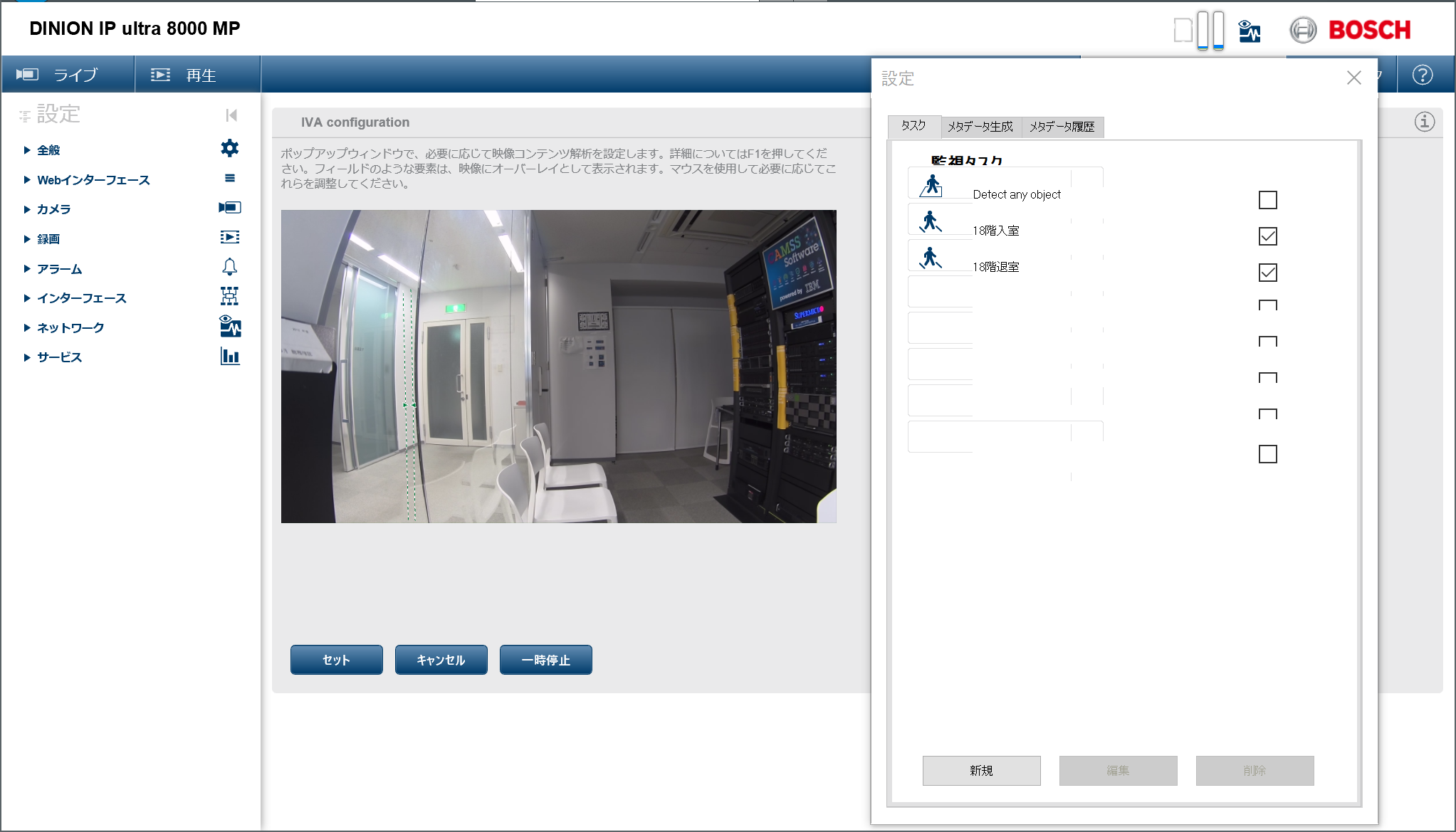1456x832 pixels.
Task: Uncheck the 18階入室 task checkbox
Action: [1267, 236]
